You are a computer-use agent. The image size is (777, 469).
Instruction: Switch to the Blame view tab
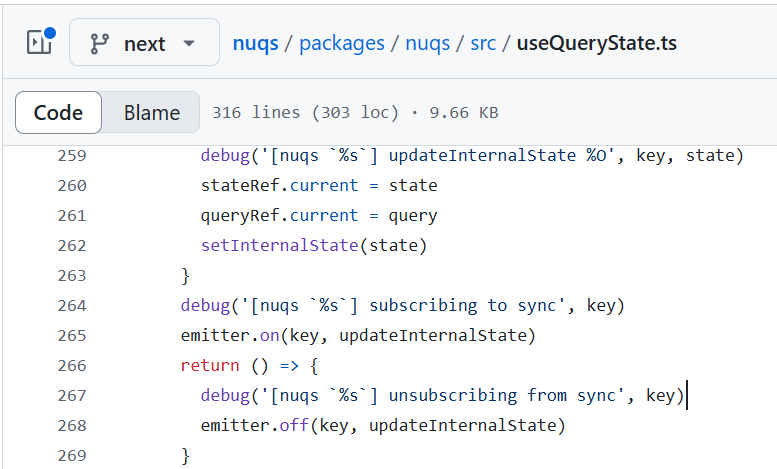pyautogui.click(x=152, y=113)
